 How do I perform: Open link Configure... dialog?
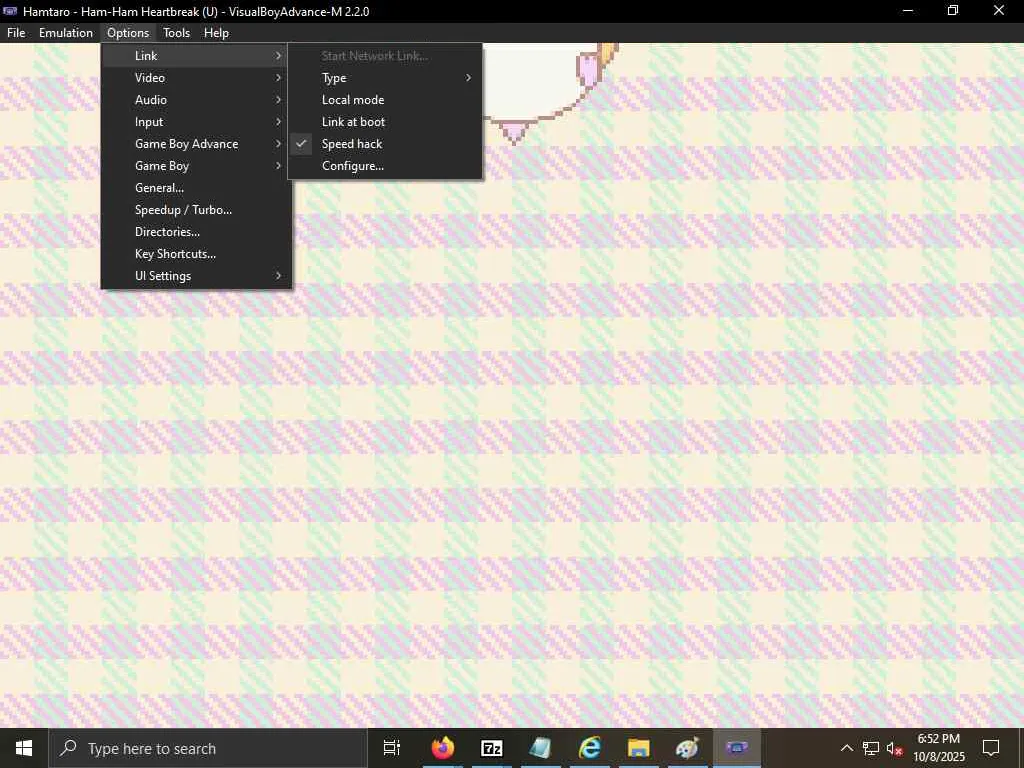pyautogui.click(x=385, y=166)
